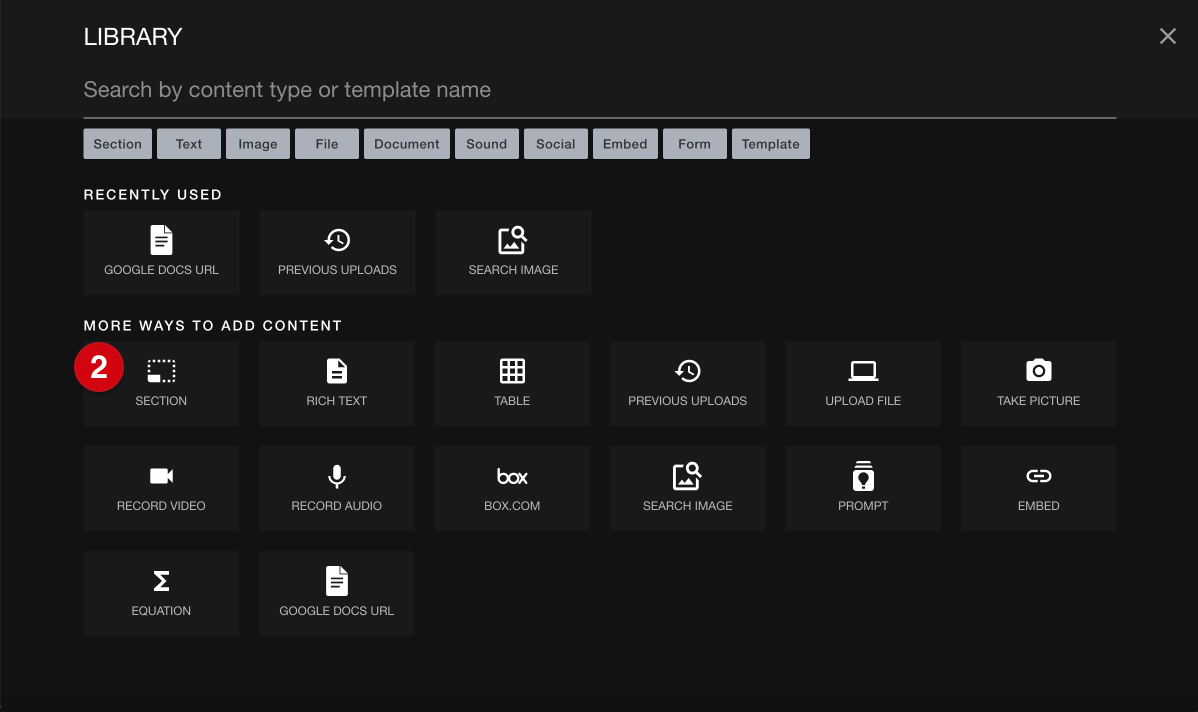Screen dimensions: 1198x712
Task: Insert an Embed link block
Action: point(1038,489)
